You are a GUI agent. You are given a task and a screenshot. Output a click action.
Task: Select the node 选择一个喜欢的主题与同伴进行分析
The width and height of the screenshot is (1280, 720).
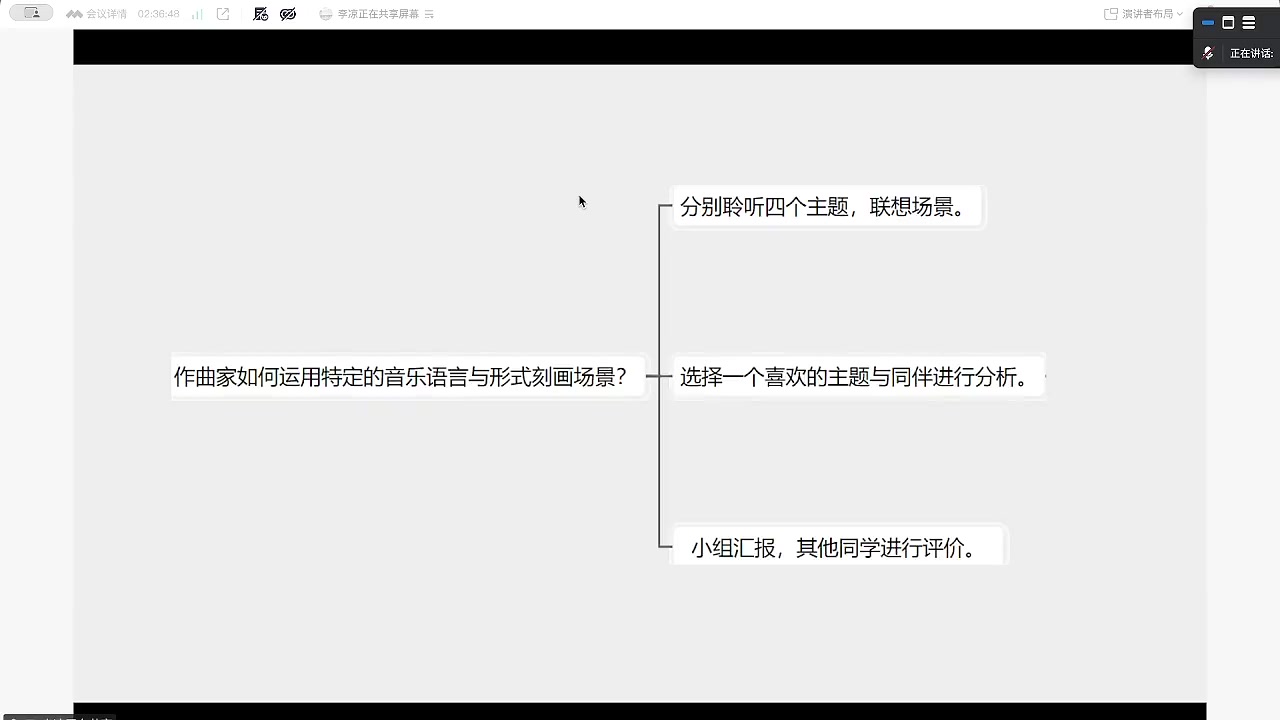(858, 377)
